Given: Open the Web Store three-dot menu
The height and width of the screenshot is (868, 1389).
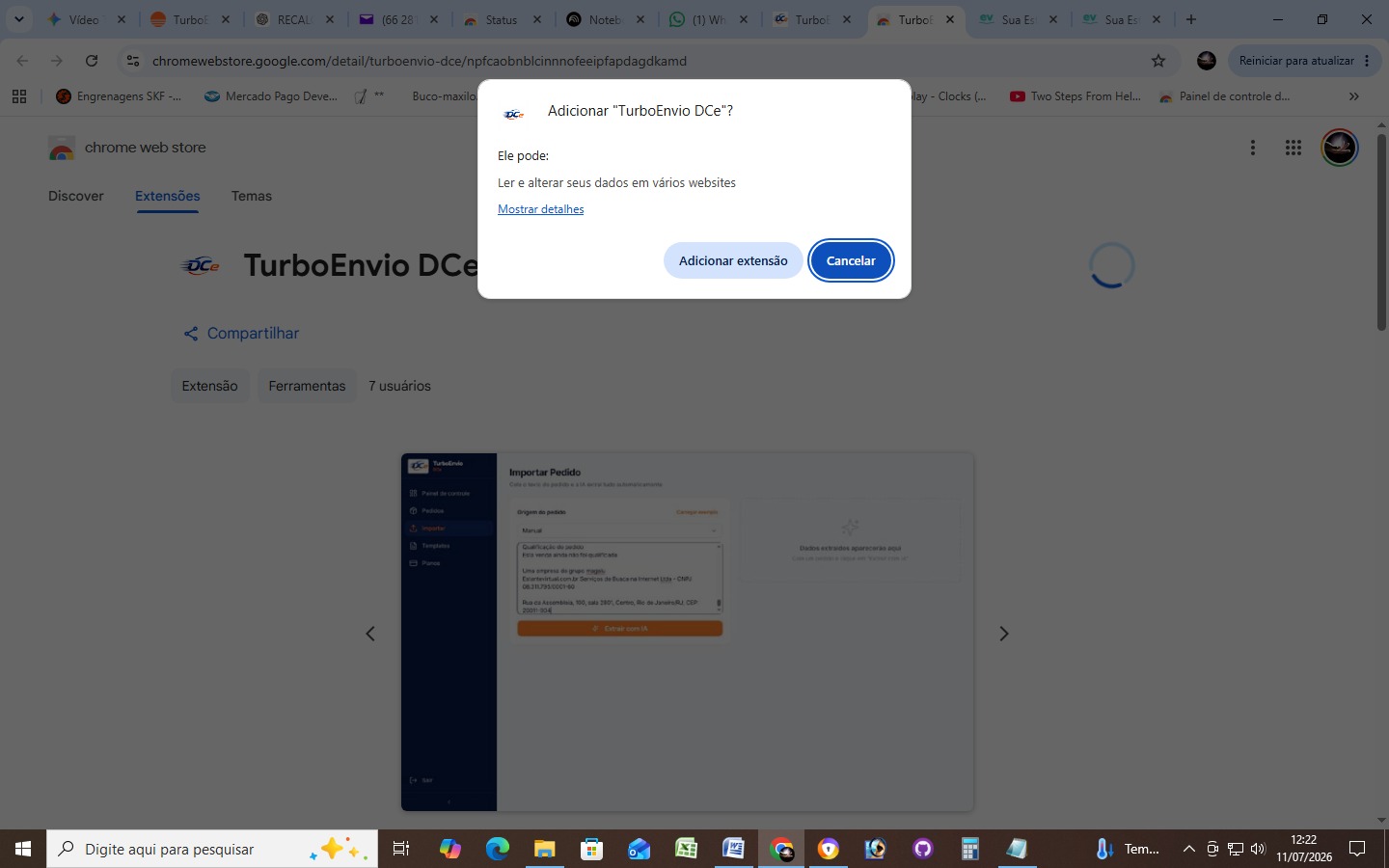Looking at the screenshot, I should tap(1253, 148).
